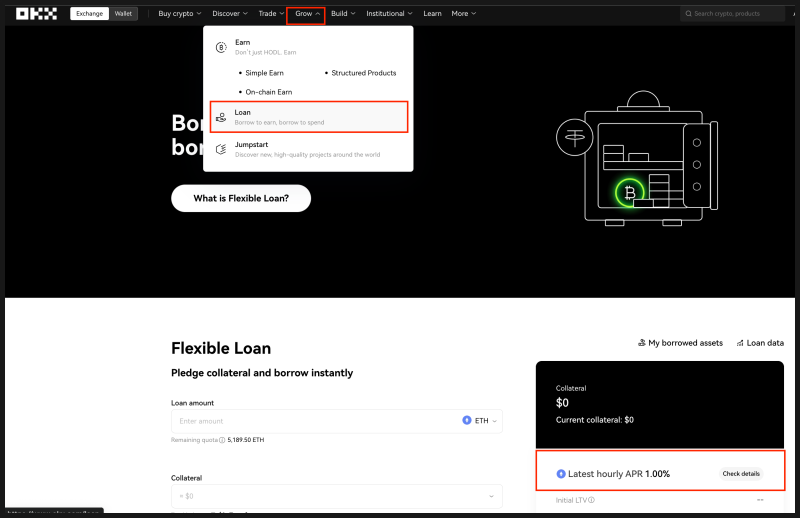The width and height of the screenshot is (800, 518).
Task: Open Loan data
Action: click(x=760, y=343)
